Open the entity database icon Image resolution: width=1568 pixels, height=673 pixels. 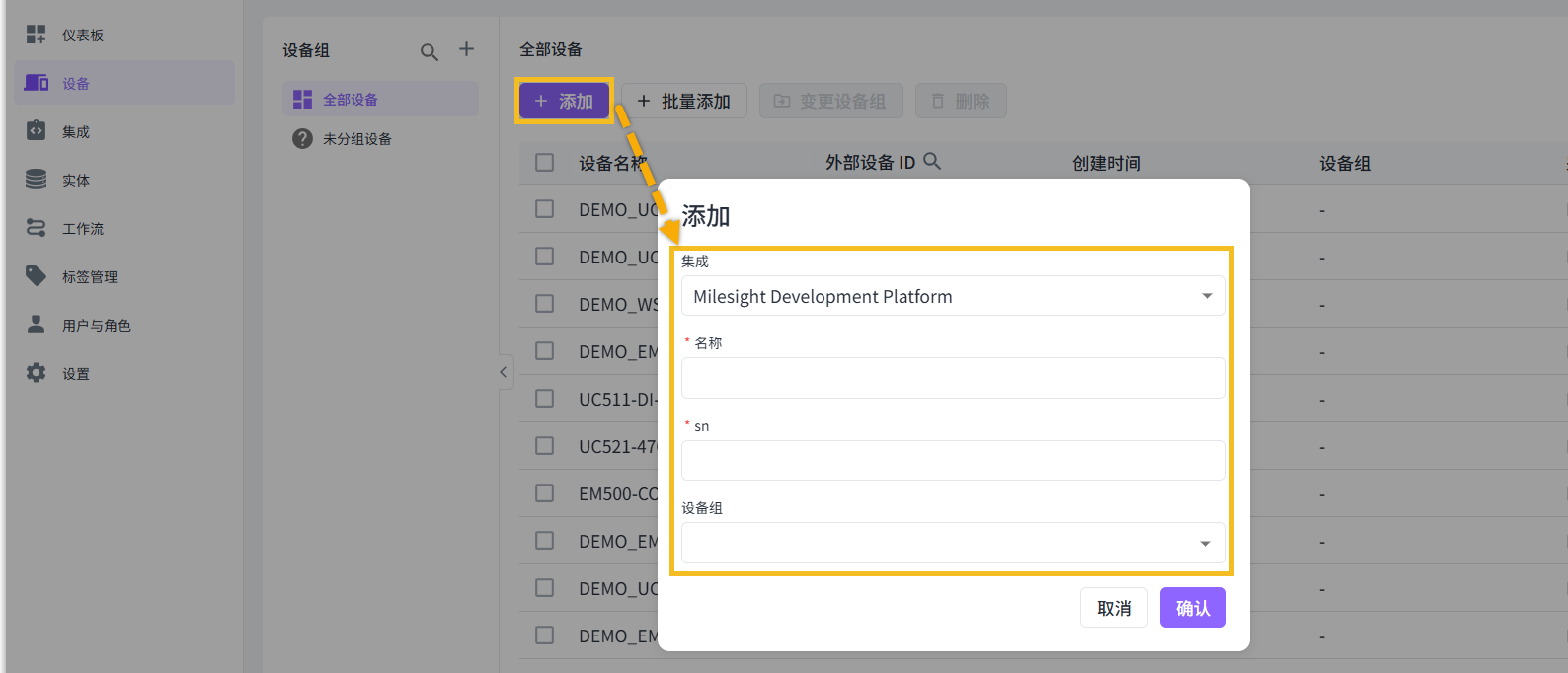coord(36,180)
